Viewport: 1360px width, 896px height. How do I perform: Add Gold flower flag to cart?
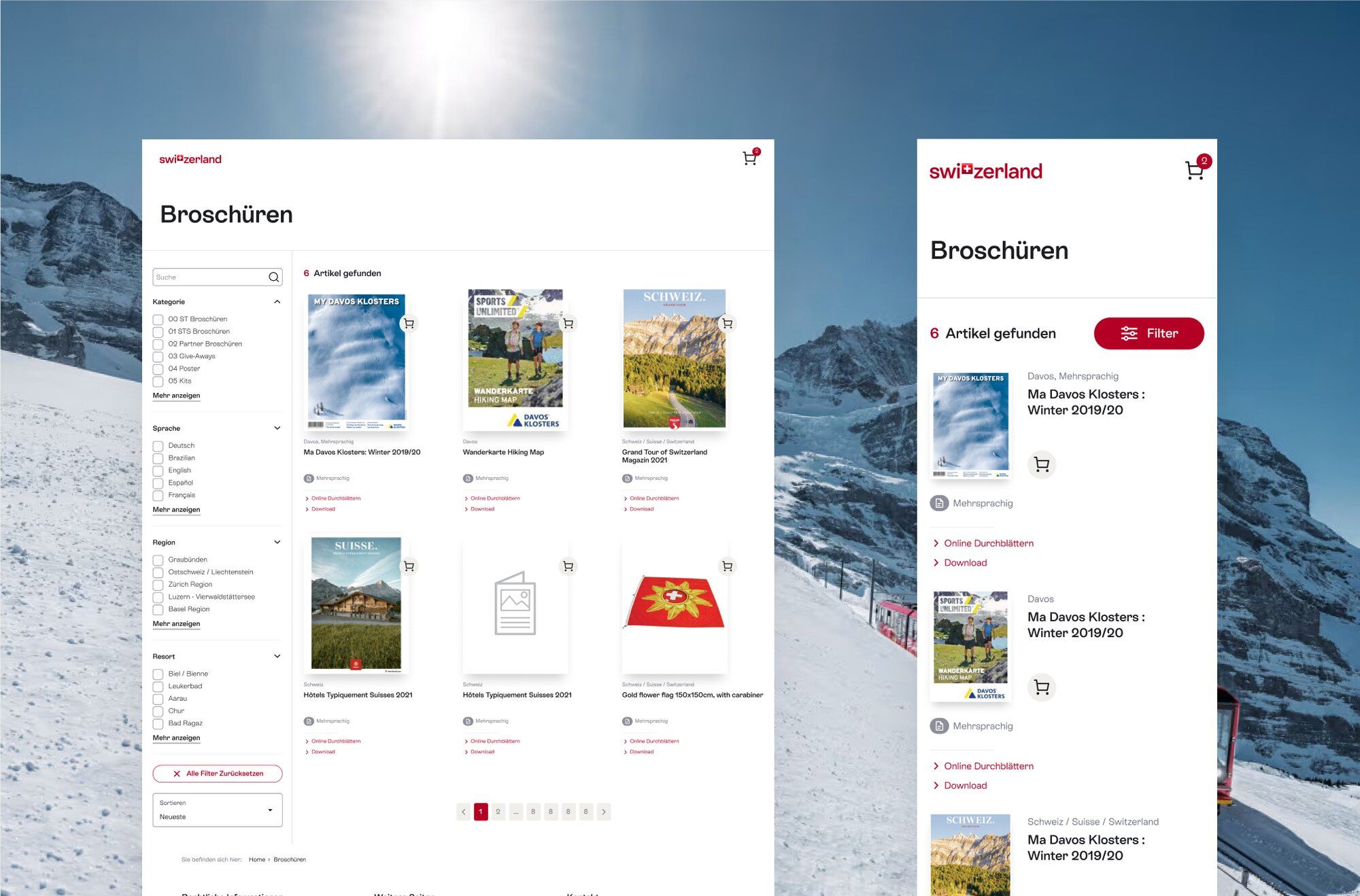pos(727,566)
